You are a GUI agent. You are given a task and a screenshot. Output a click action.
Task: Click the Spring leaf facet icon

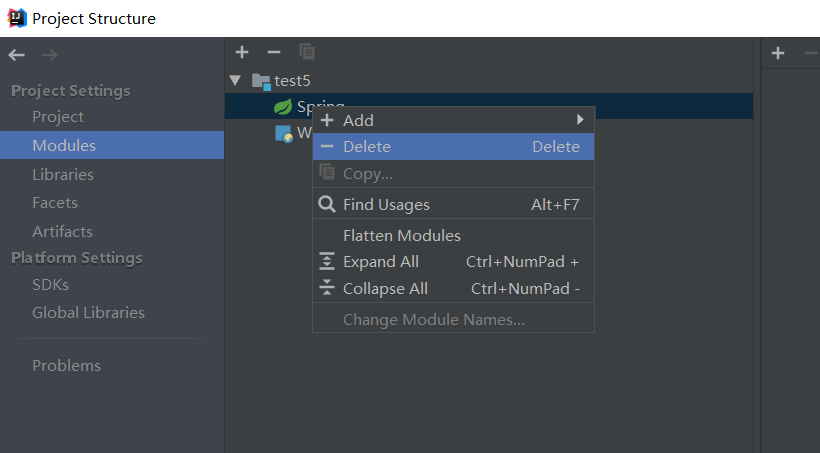[x=283, y=107]
